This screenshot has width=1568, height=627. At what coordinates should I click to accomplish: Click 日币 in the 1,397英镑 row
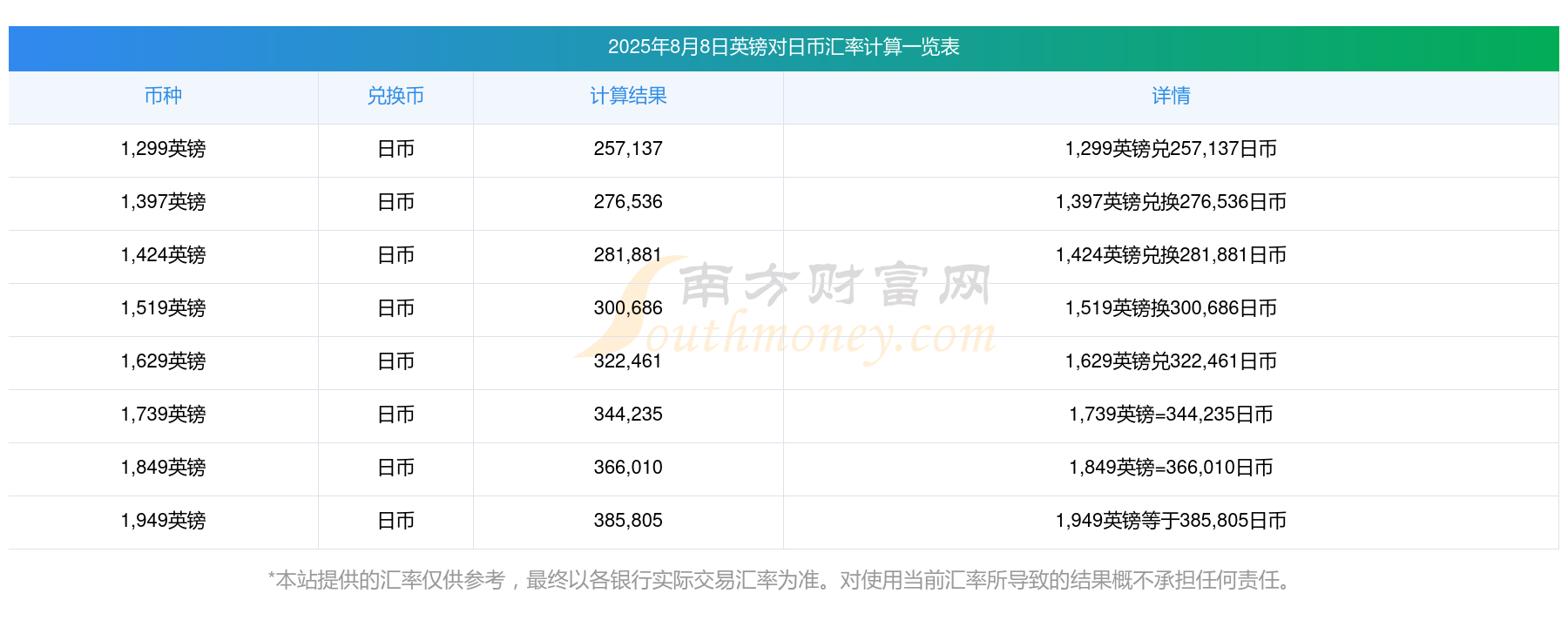(395, 202)
